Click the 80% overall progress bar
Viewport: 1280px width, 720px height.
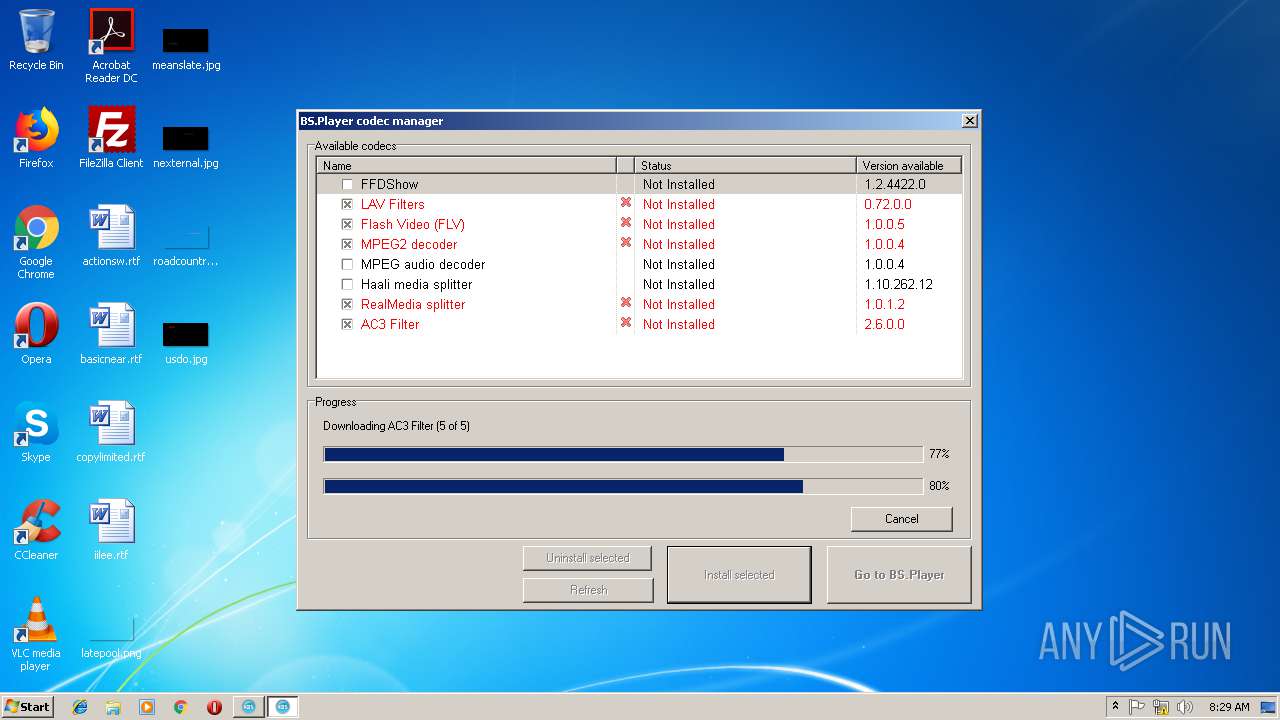622,487
